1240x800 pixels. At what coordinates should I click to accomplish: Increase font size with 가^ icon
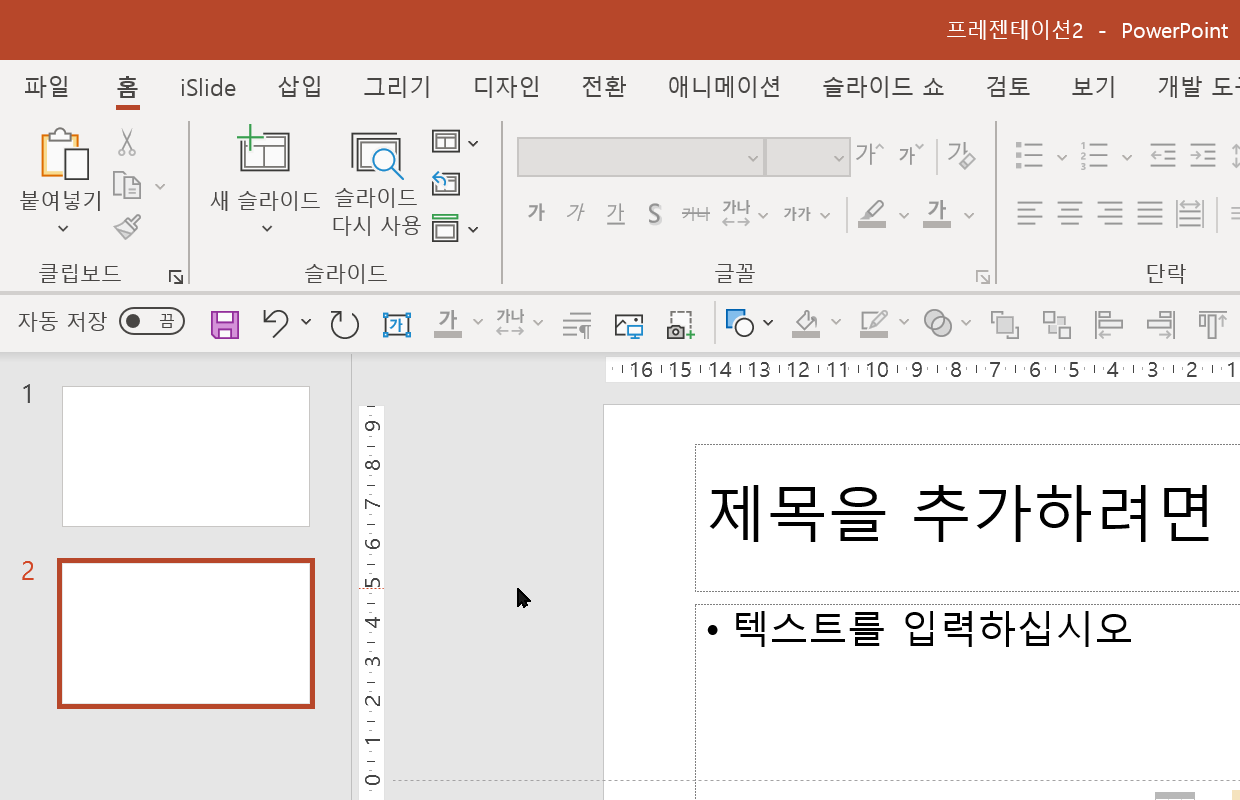(869, 154)
